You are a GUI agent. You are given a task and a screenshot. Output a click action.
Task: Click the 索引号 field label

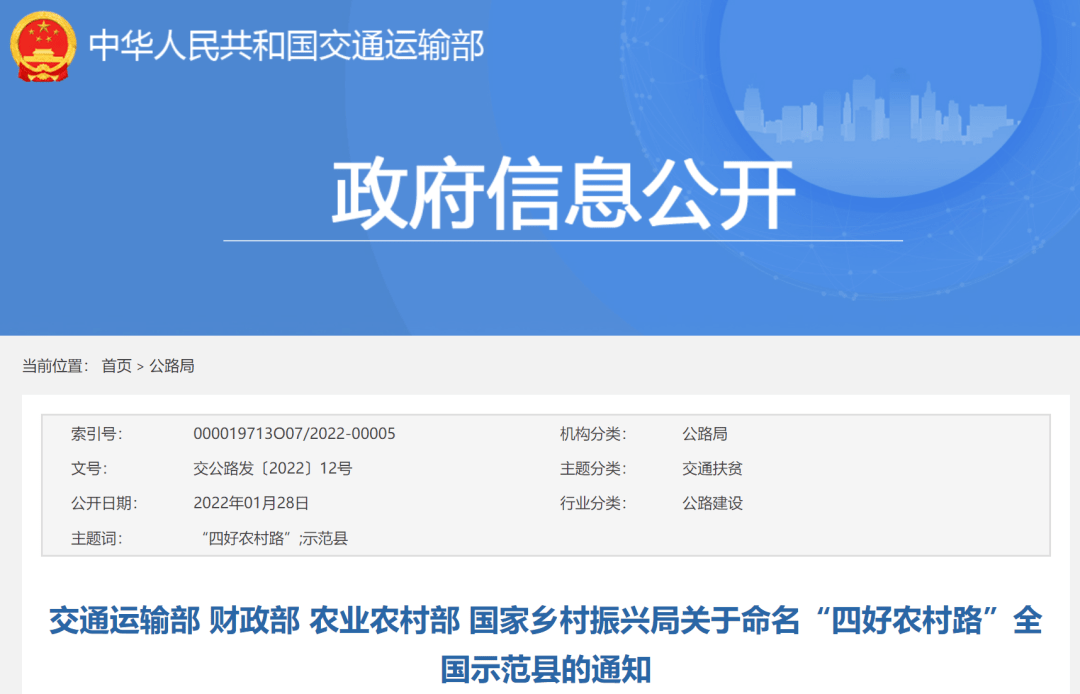point(96,434)
